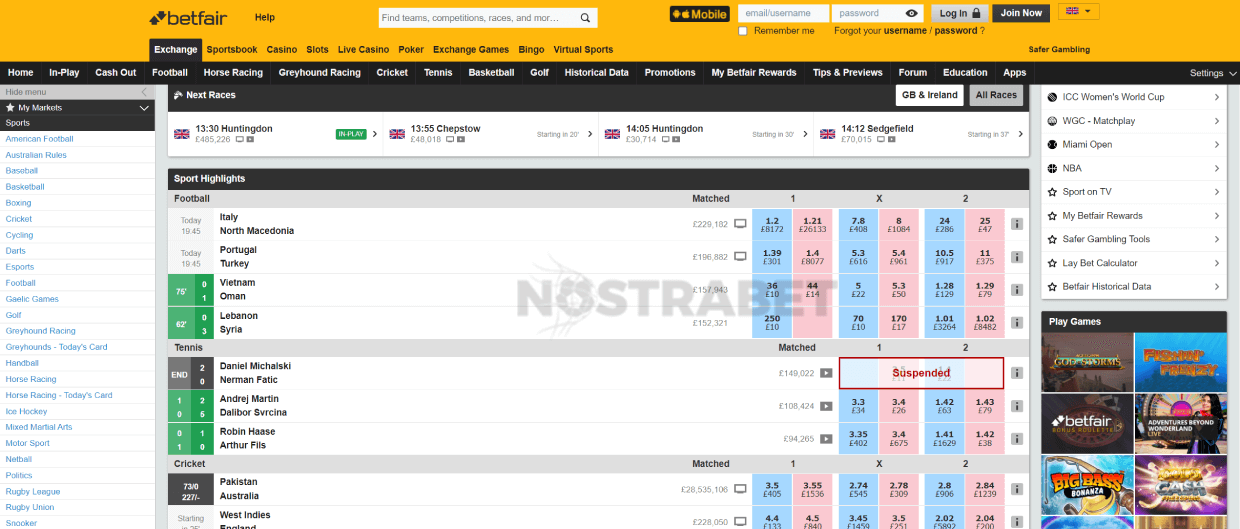This screenshot has width=1240, height=529.
Task: Open the 13:30 Huntingdon race arrow
Action: pyautogui.click(x=375, y=134)
